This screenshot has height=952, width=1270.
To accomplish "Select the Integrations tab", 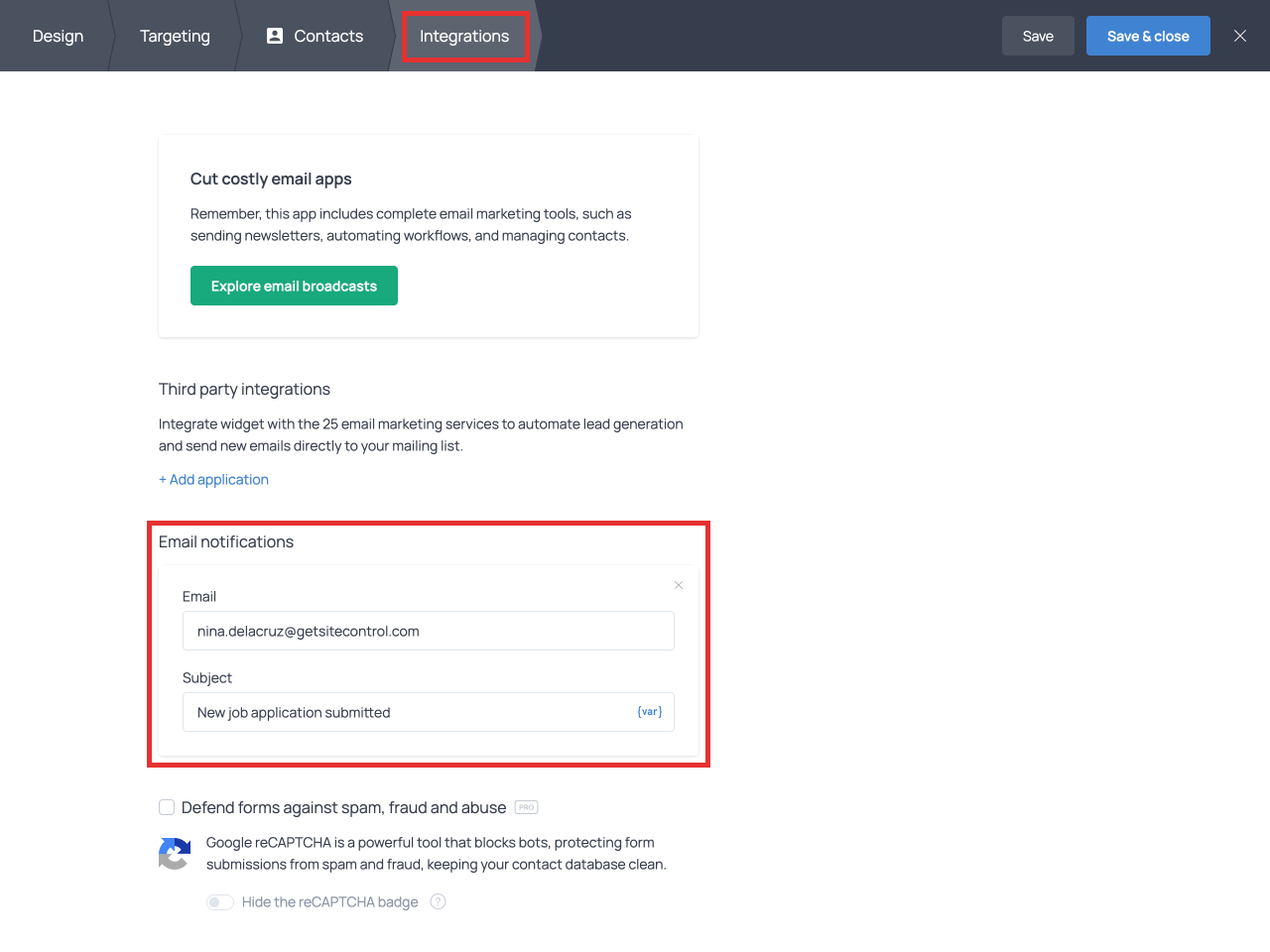I will 464,36.
